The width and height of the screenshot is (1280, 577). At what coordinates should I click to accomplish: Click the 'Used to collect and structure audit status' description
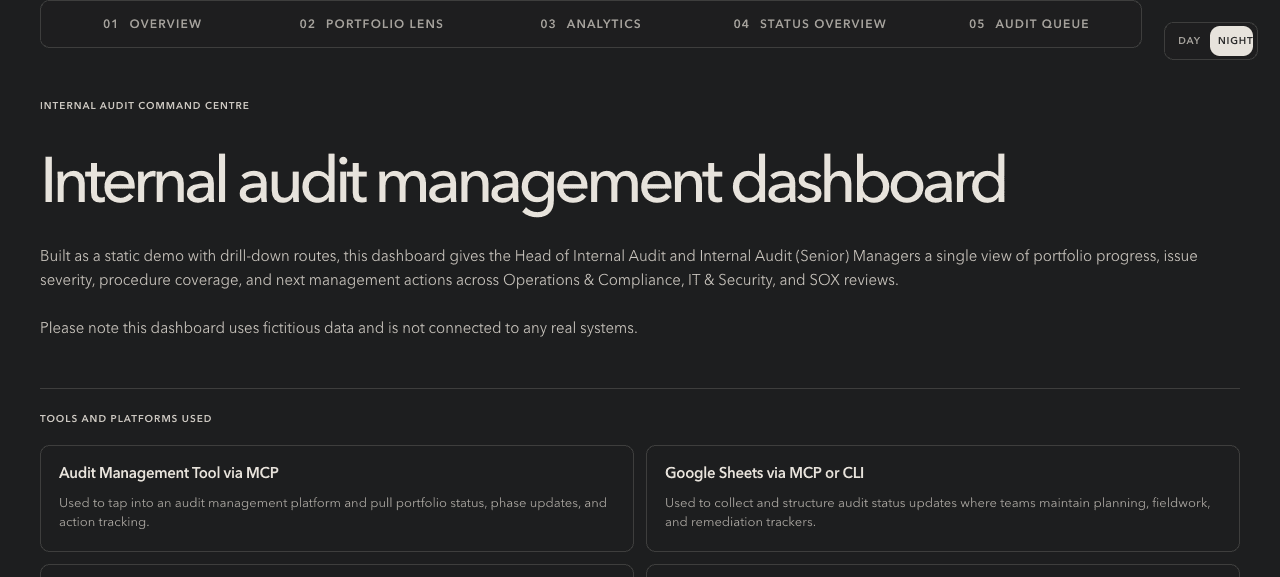tap(938, 512)
